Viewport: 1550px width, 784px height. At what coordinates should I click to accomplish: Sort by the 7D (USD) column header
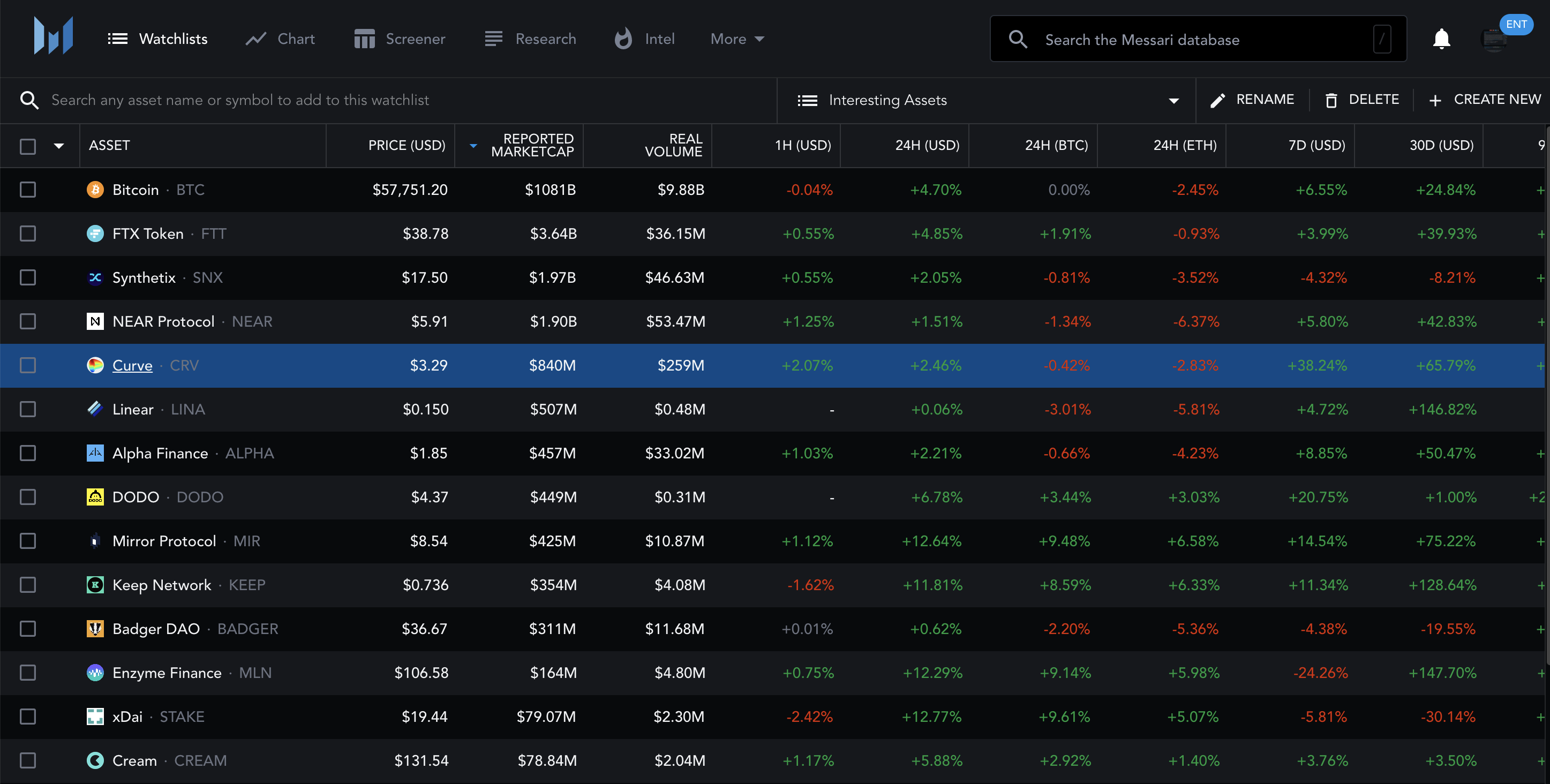[1316, 146]
